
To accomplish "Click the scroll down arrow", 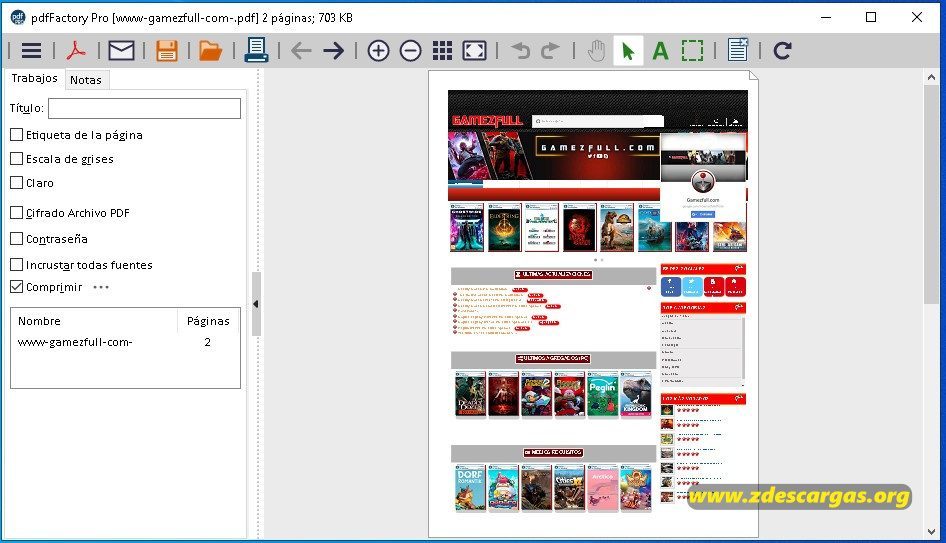I will click(931, 532).
